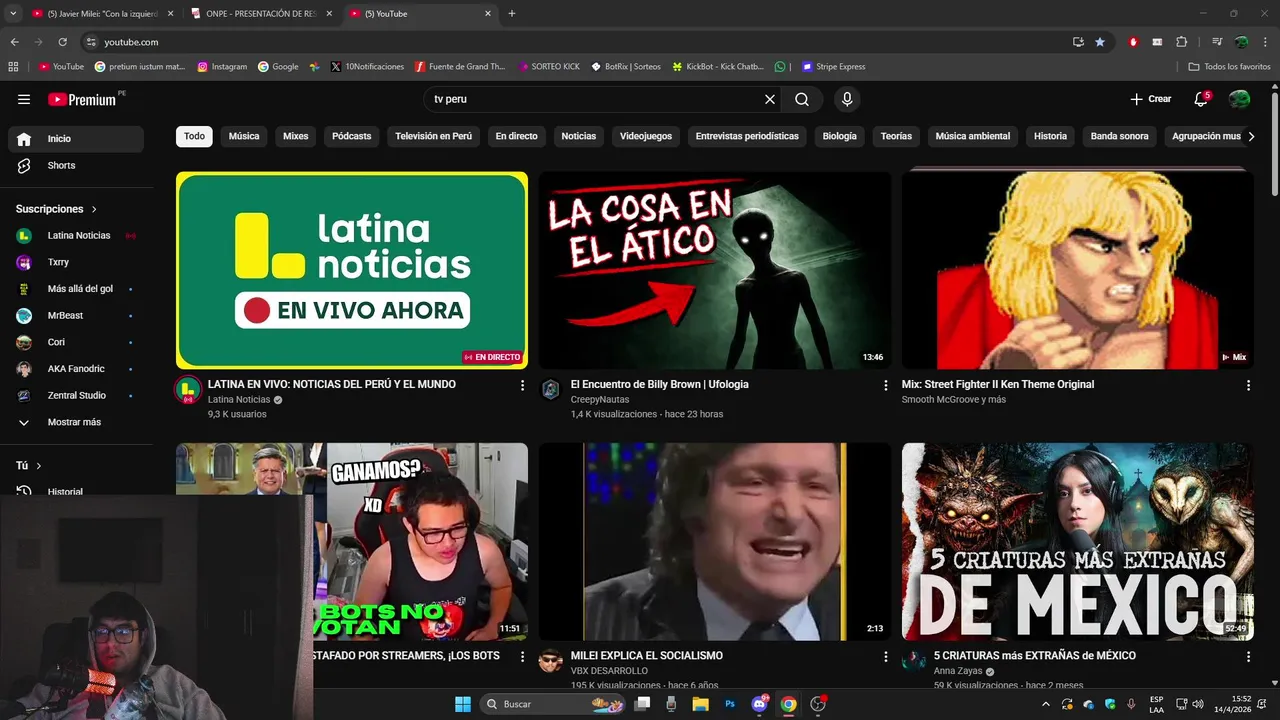Open the Chrome tab search dropdown

click(x=13, y=14)
